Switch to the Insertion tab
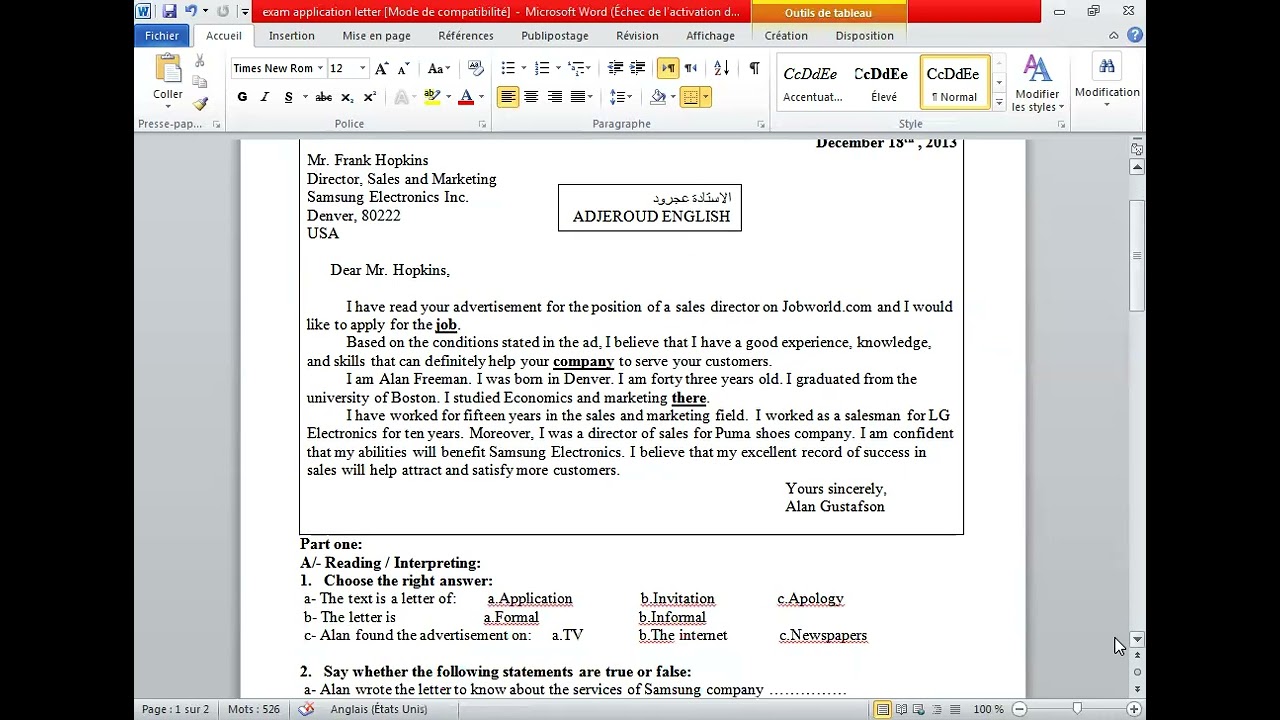Viewport: 1280px width, 720px height. pos(292,35)
